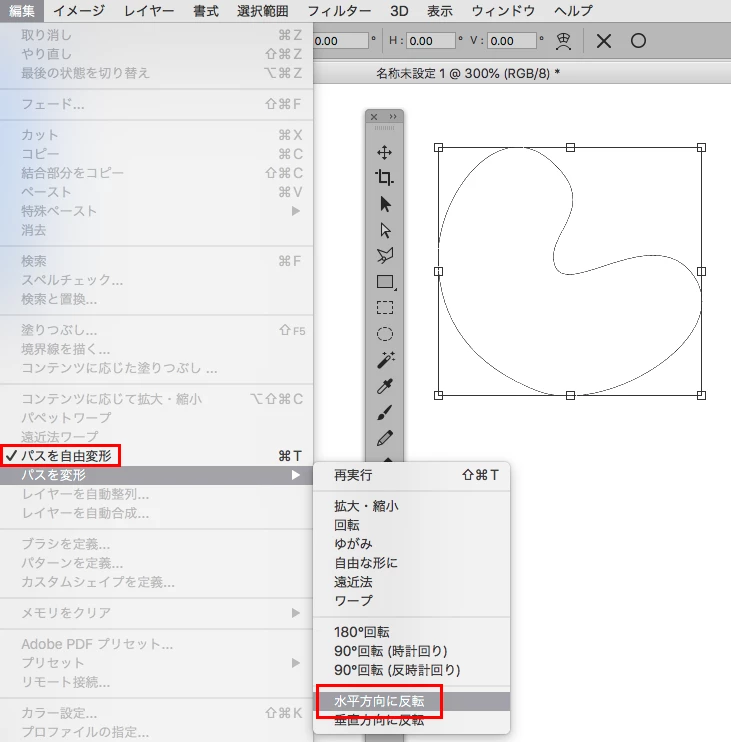Click the rotation angle field showing 0.00
Screen dimensions: 731x742
[x=341, y=41]
